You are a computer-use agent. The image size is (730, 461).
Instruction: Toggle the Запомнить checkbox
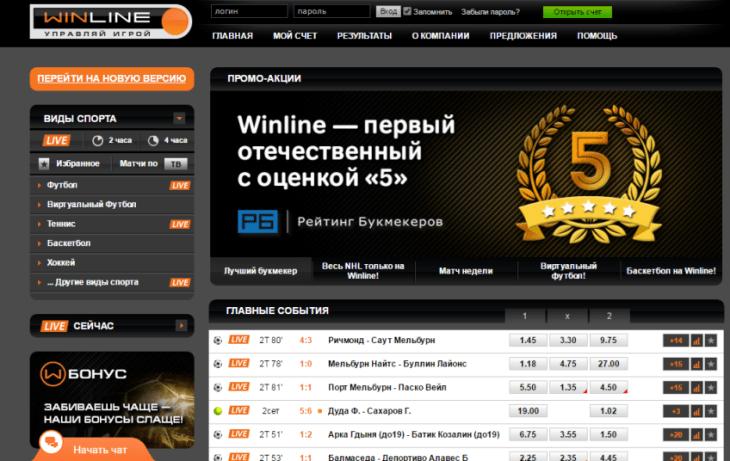click(x=407, y=11)
